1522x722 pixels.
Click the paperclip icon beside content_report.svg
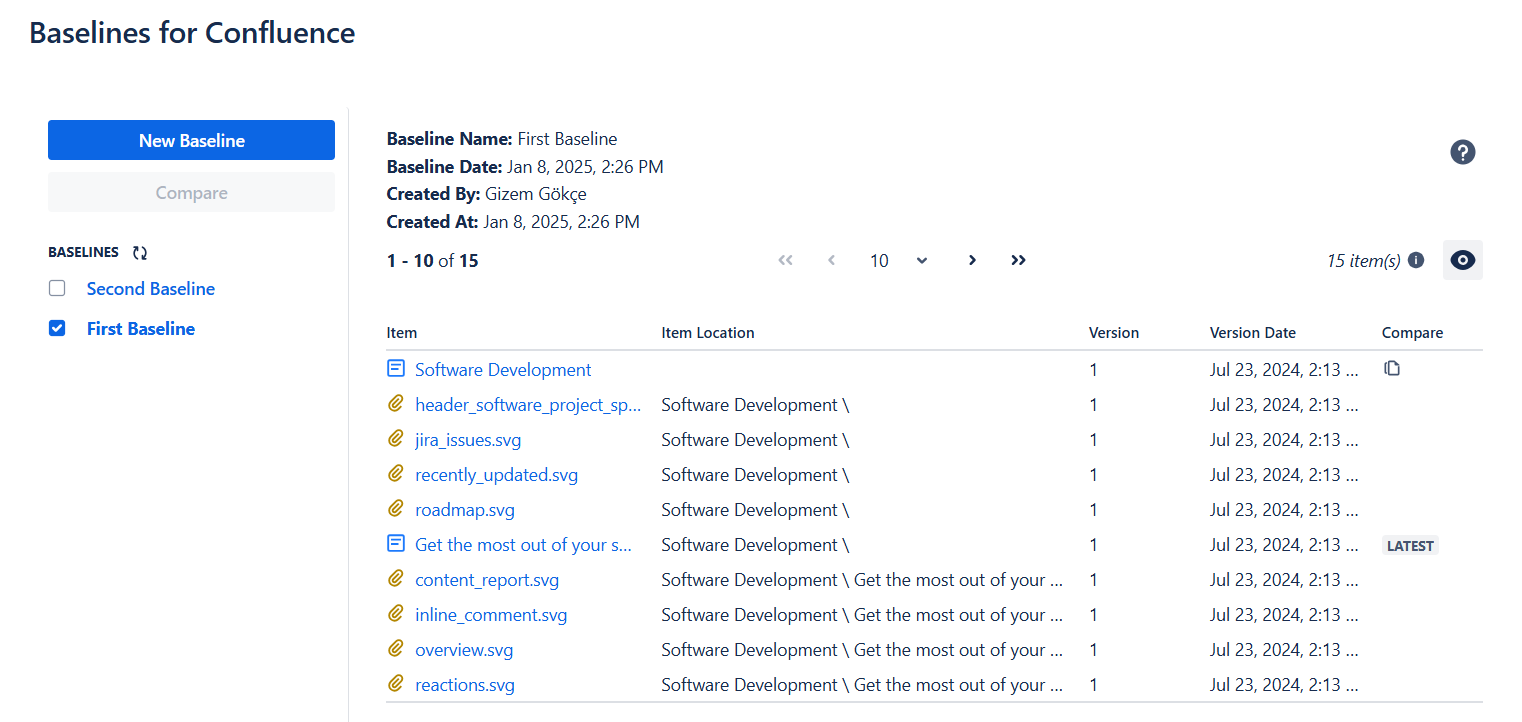(395, 579)
